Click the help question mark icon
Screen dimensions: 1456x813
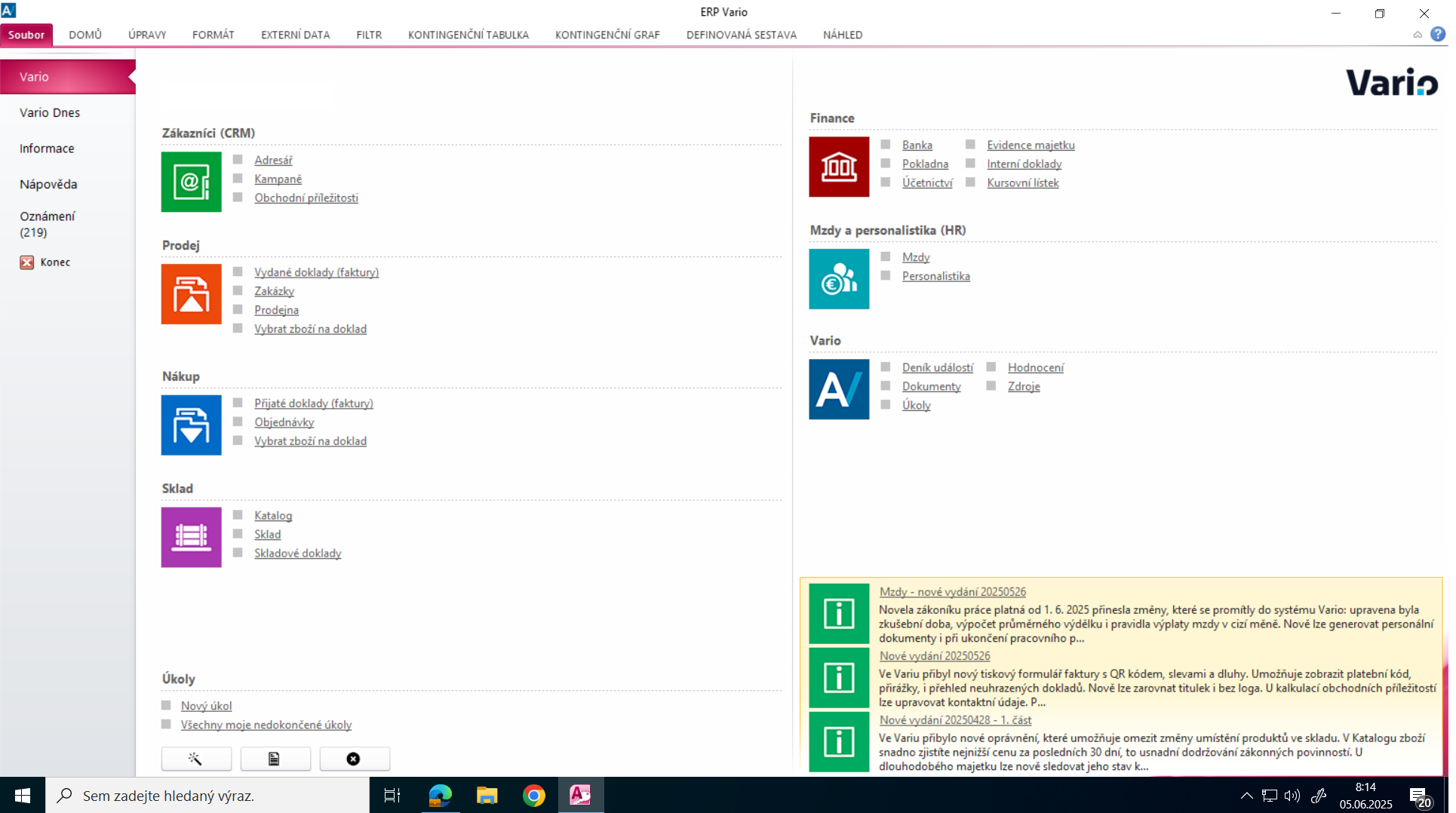[1438, 34]
